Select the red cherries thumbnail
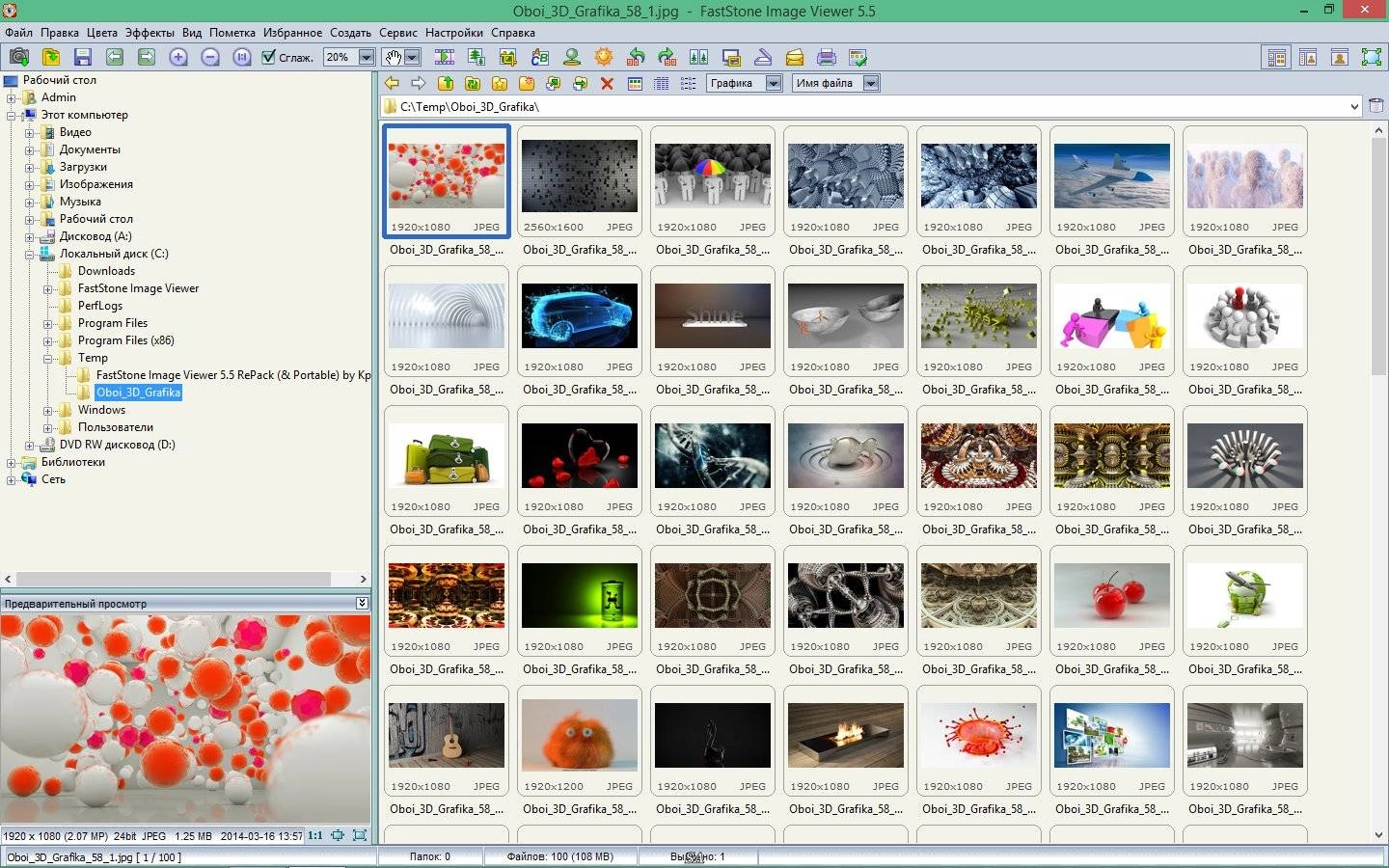 [x=1112, y=595]
